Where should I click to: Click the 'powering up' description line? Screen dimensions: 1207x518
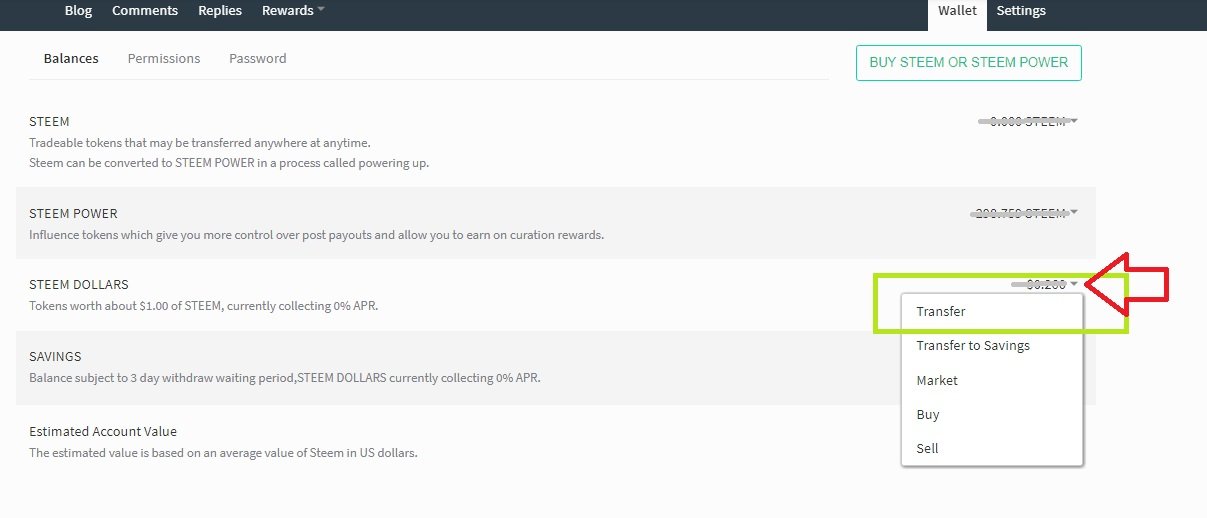click(x=229, y=162)
